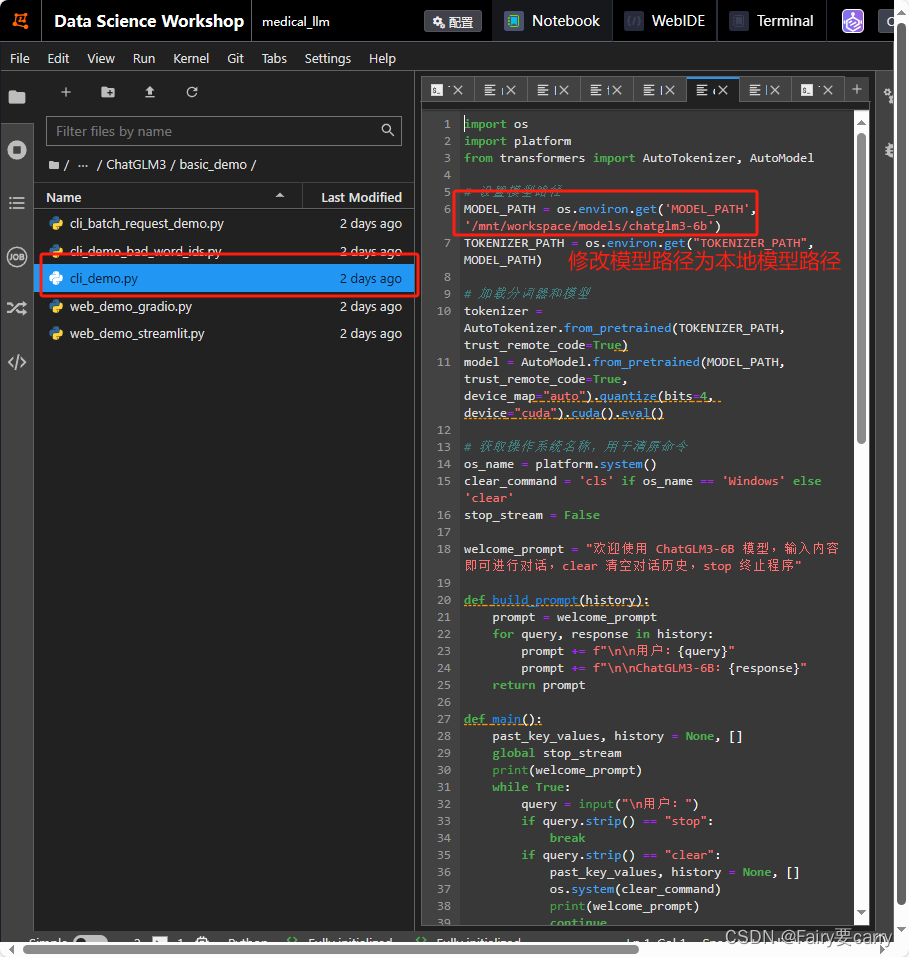The image size is (909, 957).
Task: Select the active blue-highlighted editor tab
Action: coord(712,90)
